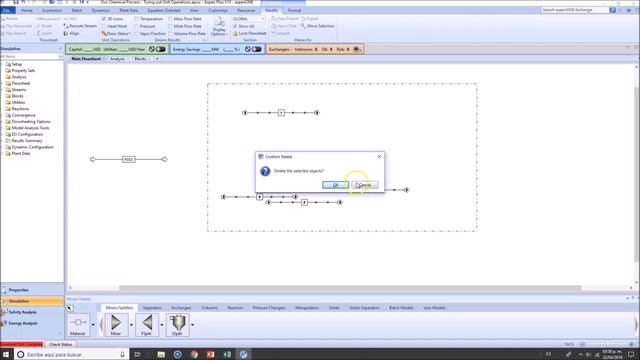Enable the Vapor Fraction checkbox
640x360 pixels.
tap(136, 33)
